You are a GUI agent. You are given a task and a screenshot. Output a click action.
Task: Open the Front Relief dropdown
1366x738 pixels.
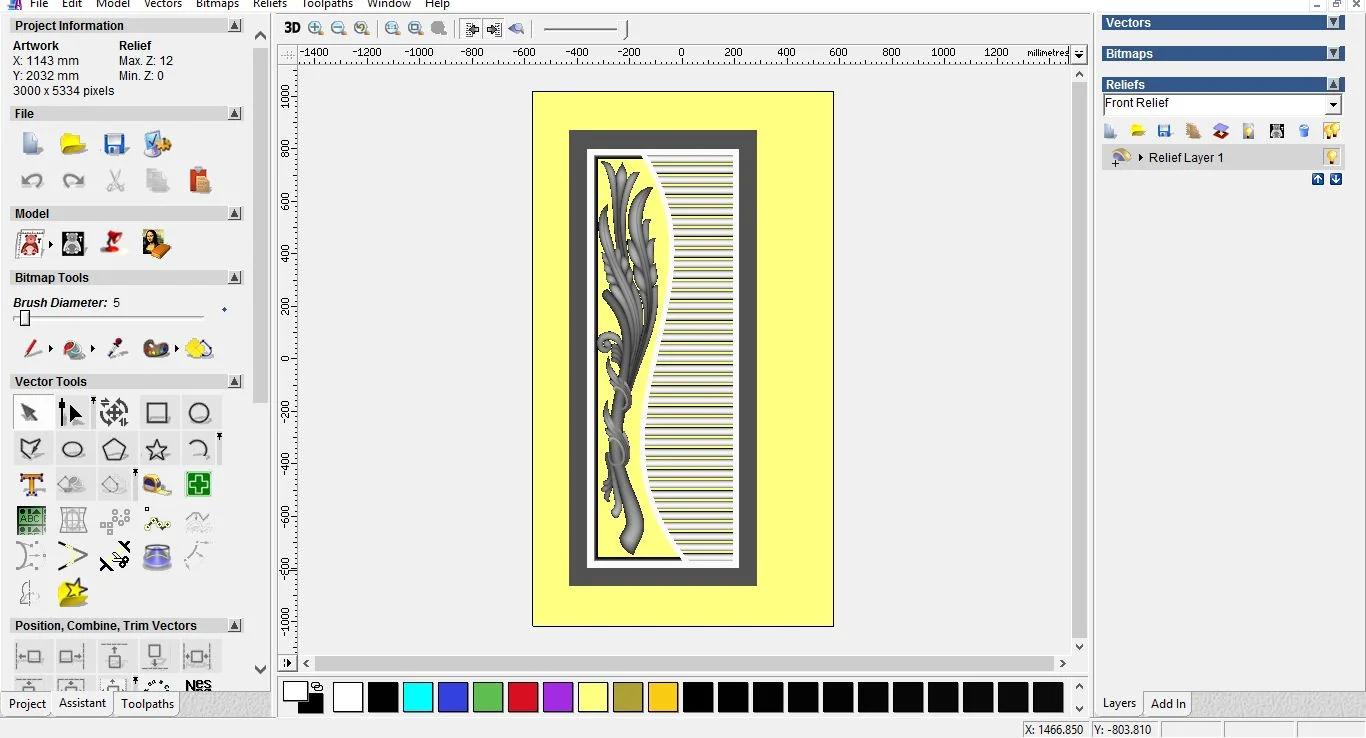click(x=1333, y=105)
